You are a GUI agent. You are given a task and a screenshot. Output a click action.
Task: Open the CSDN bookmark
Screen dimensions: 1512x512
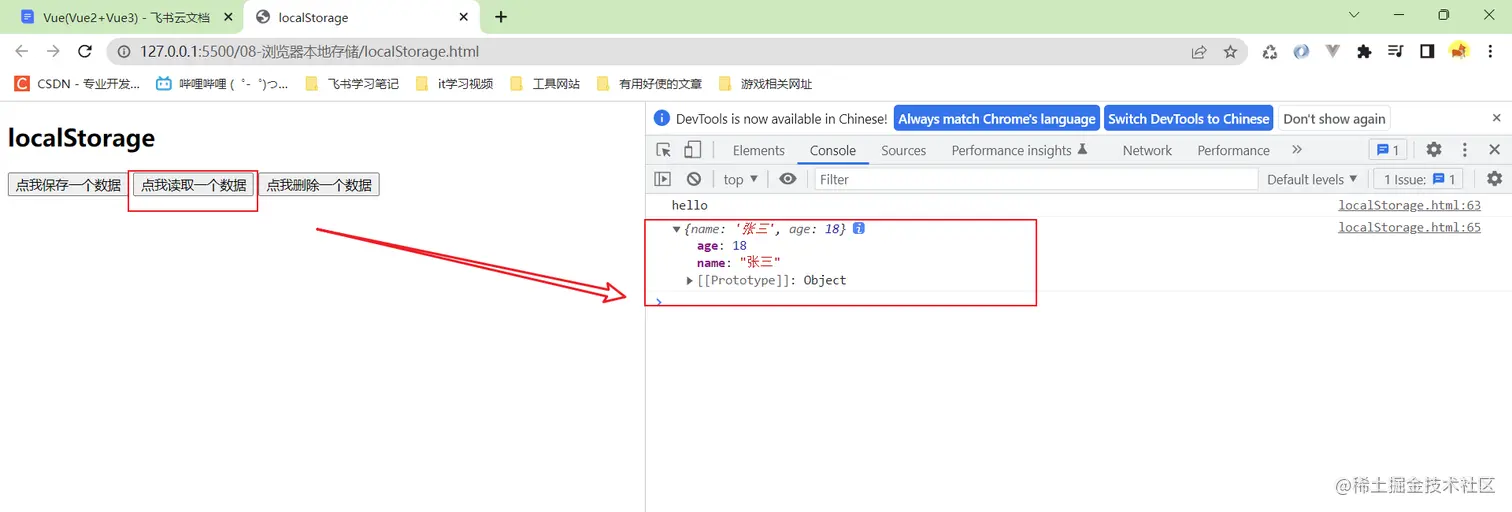pyautogui.click(x=77, y=84)
